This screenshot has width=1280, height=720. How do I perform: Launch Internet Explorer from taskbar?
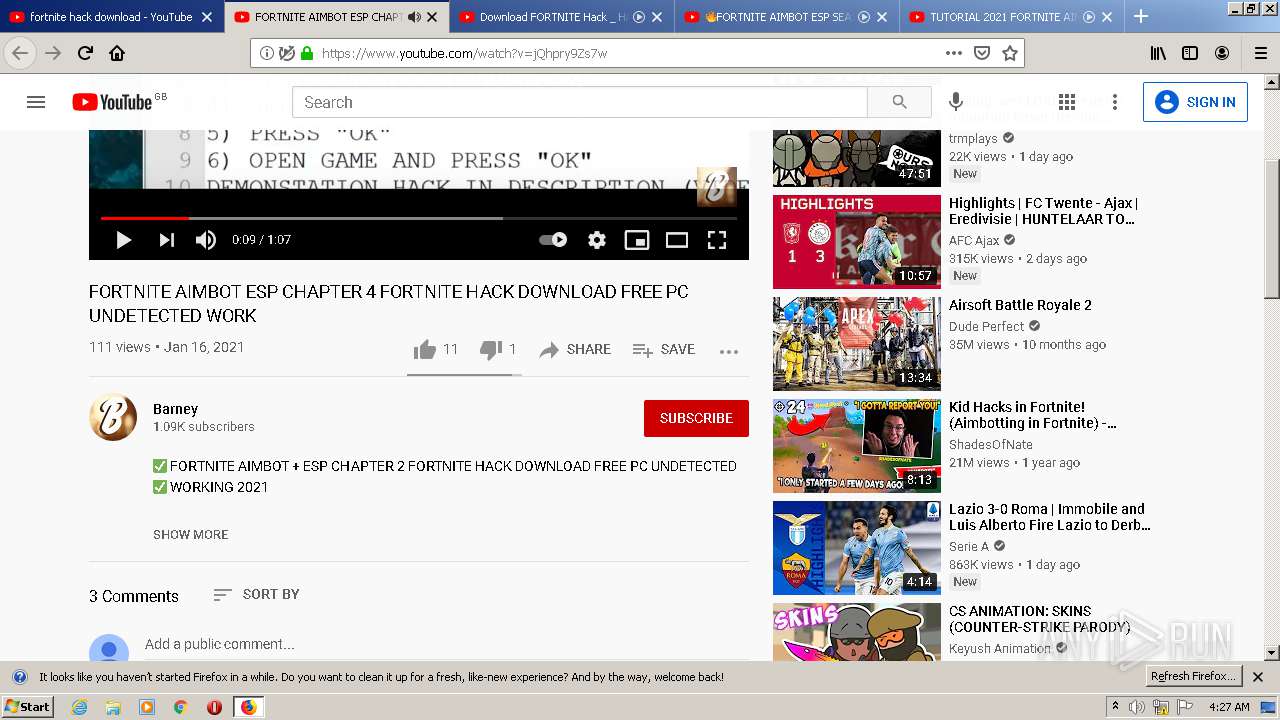tap(80, 707)
